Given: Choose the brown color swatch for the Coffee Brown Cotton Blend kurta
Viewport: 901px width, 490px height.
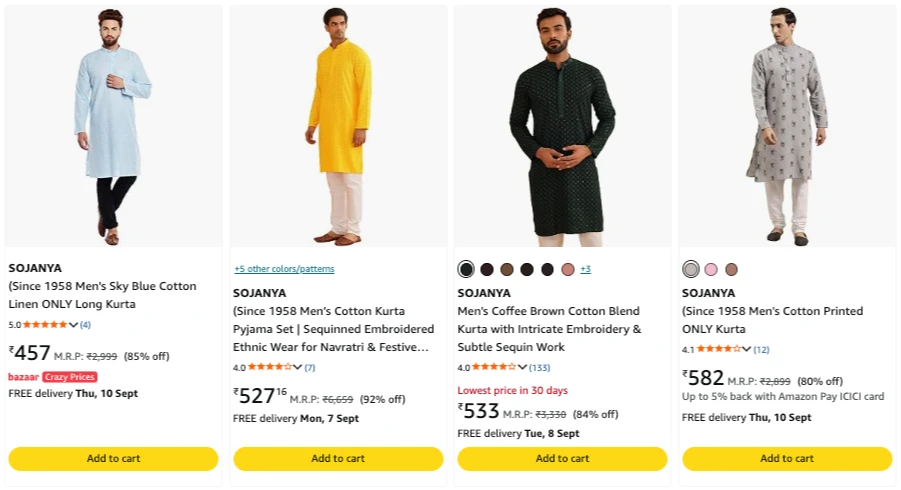Looking at the screenshot, I should coord(507,269).
